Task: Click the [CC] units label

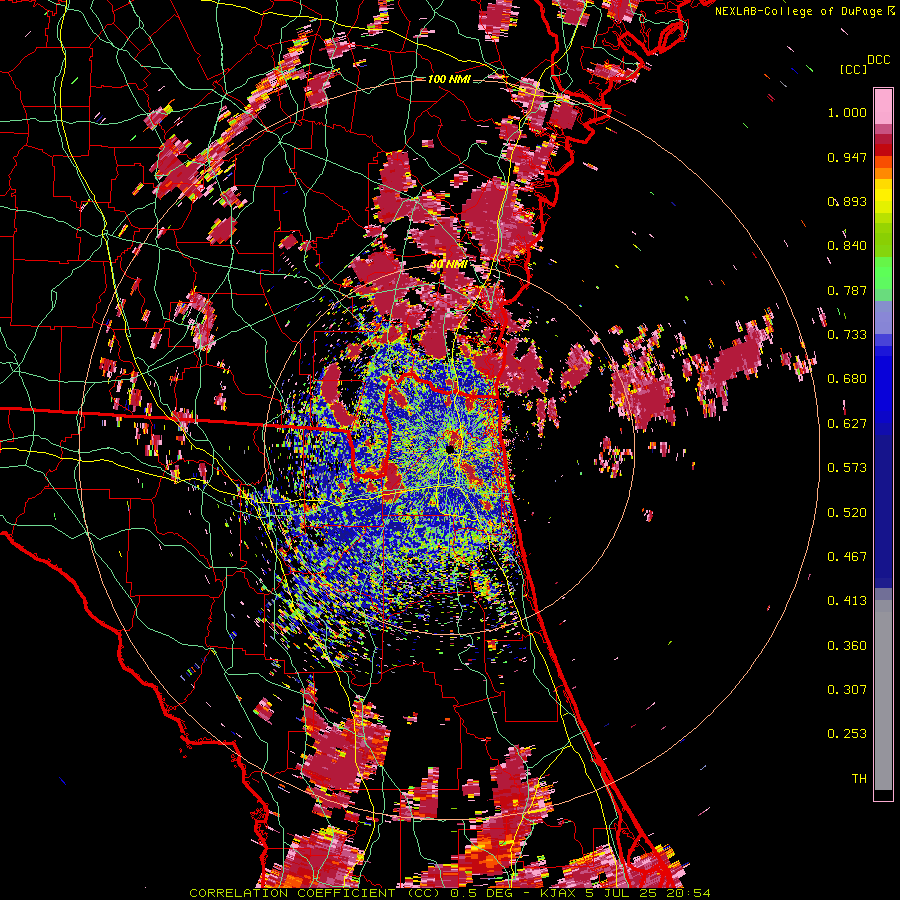Action: (853, 69)
